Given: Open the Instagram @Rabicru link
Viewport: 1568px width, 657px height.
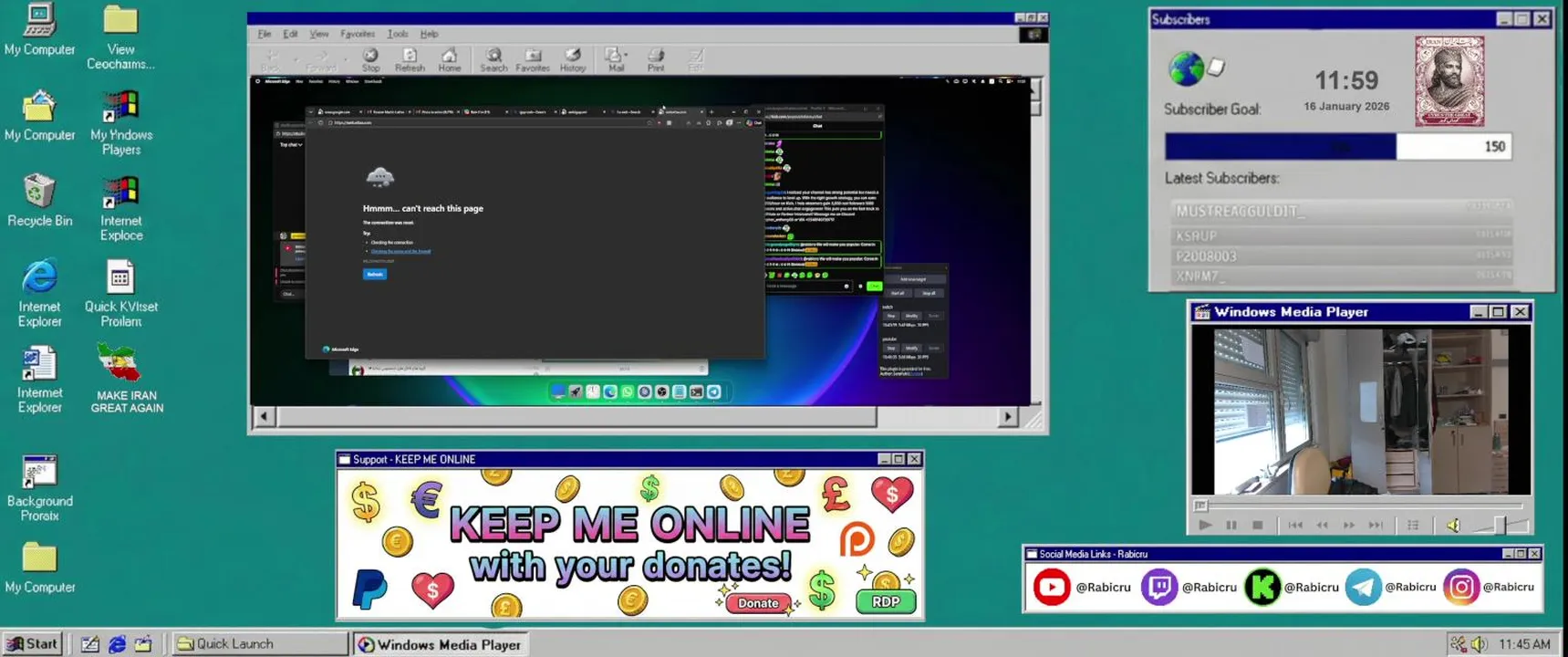Looking at the screenshot, I should tap(1489, 587).
